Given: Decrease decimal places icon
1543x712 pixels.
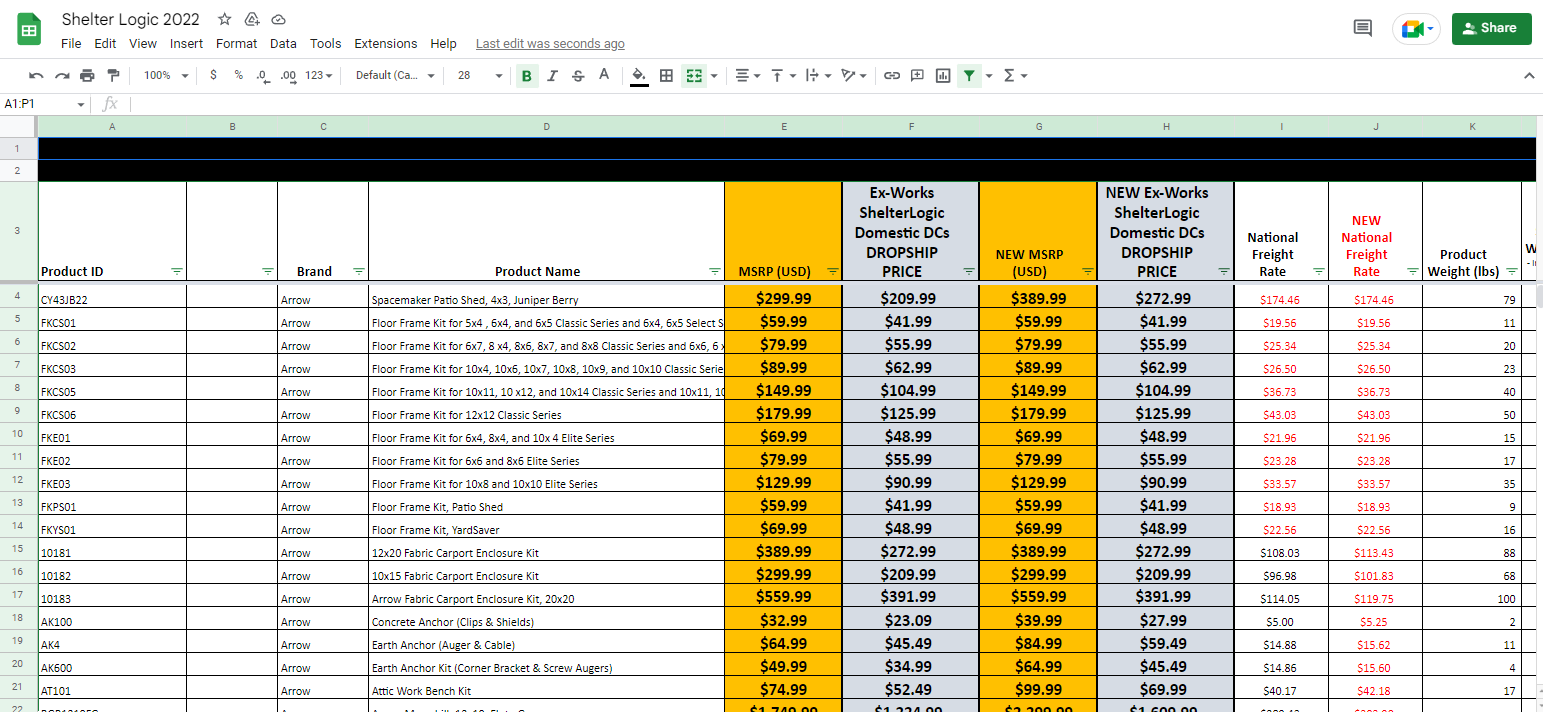Looking at the screenshot, I should 262,75.
